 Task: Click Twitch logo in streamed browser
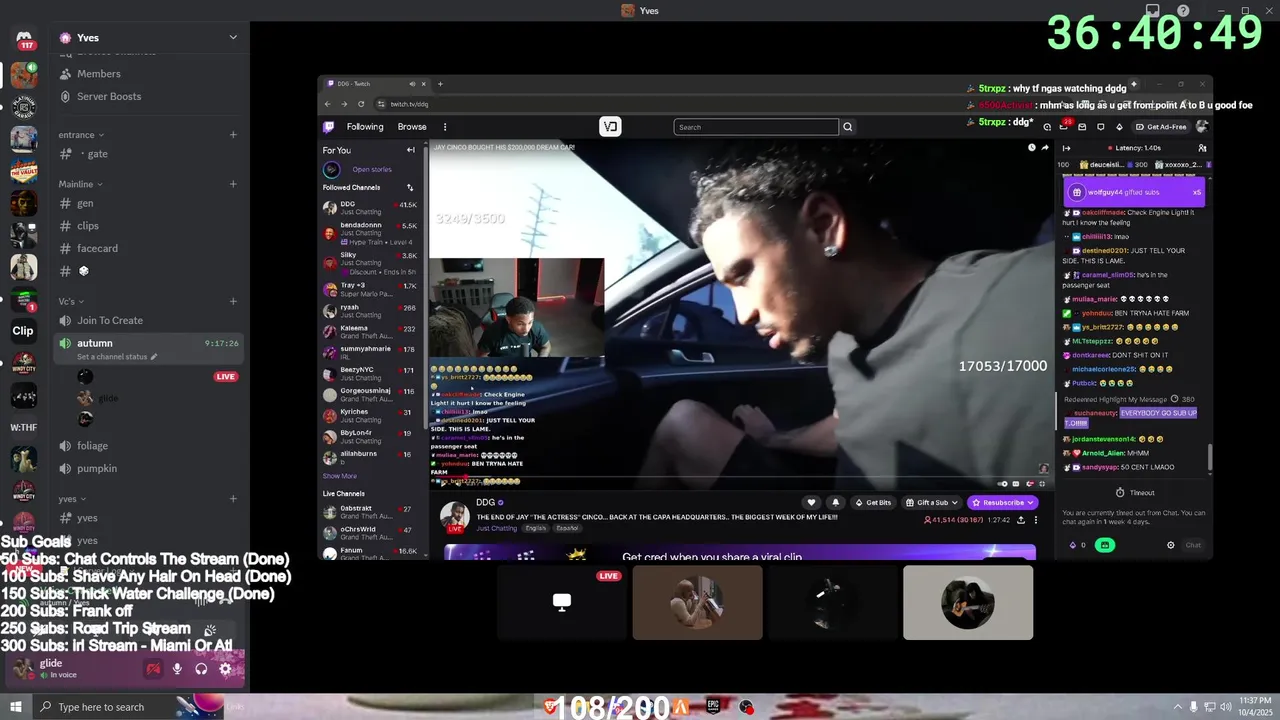point(328,127)
